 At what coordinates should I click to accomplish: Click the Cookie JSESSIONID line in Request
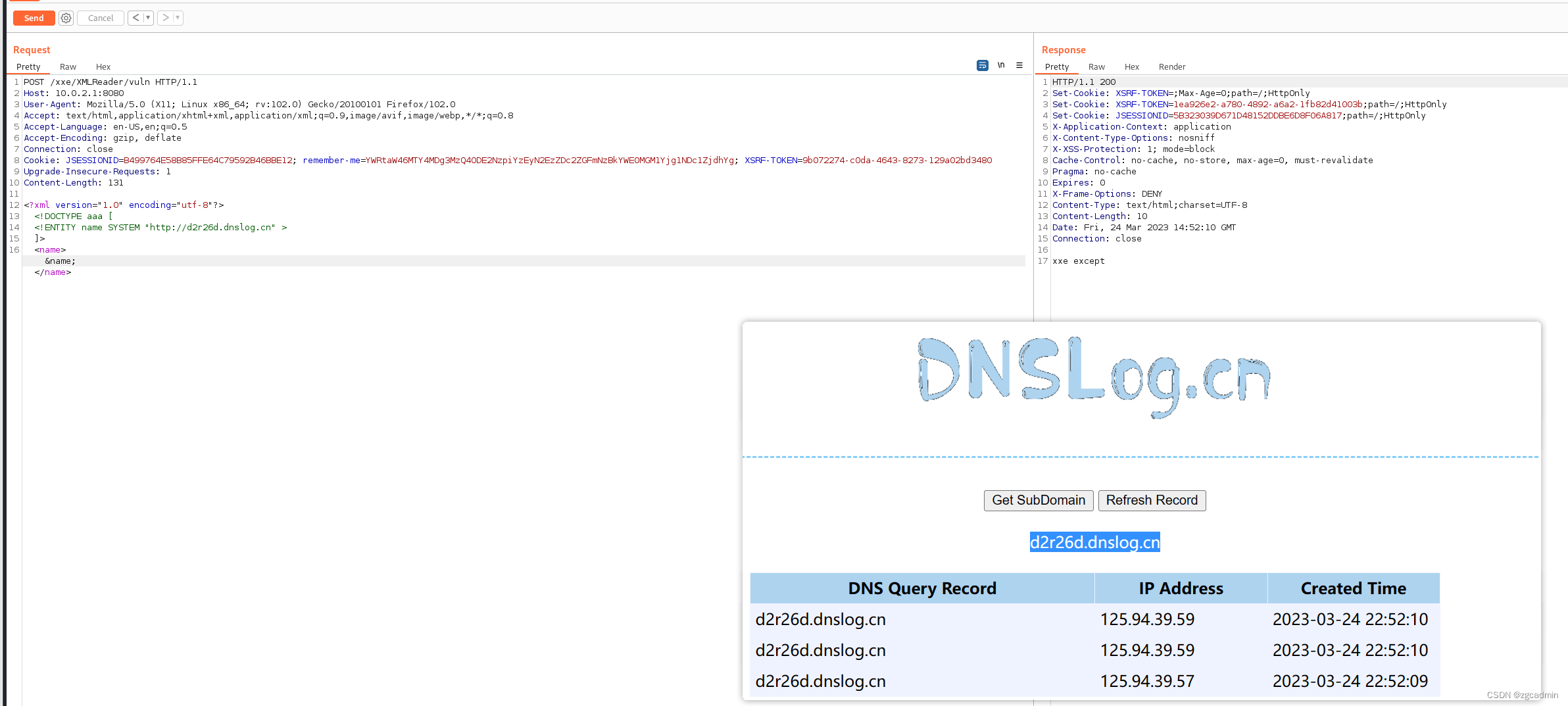tap(508, 161)
